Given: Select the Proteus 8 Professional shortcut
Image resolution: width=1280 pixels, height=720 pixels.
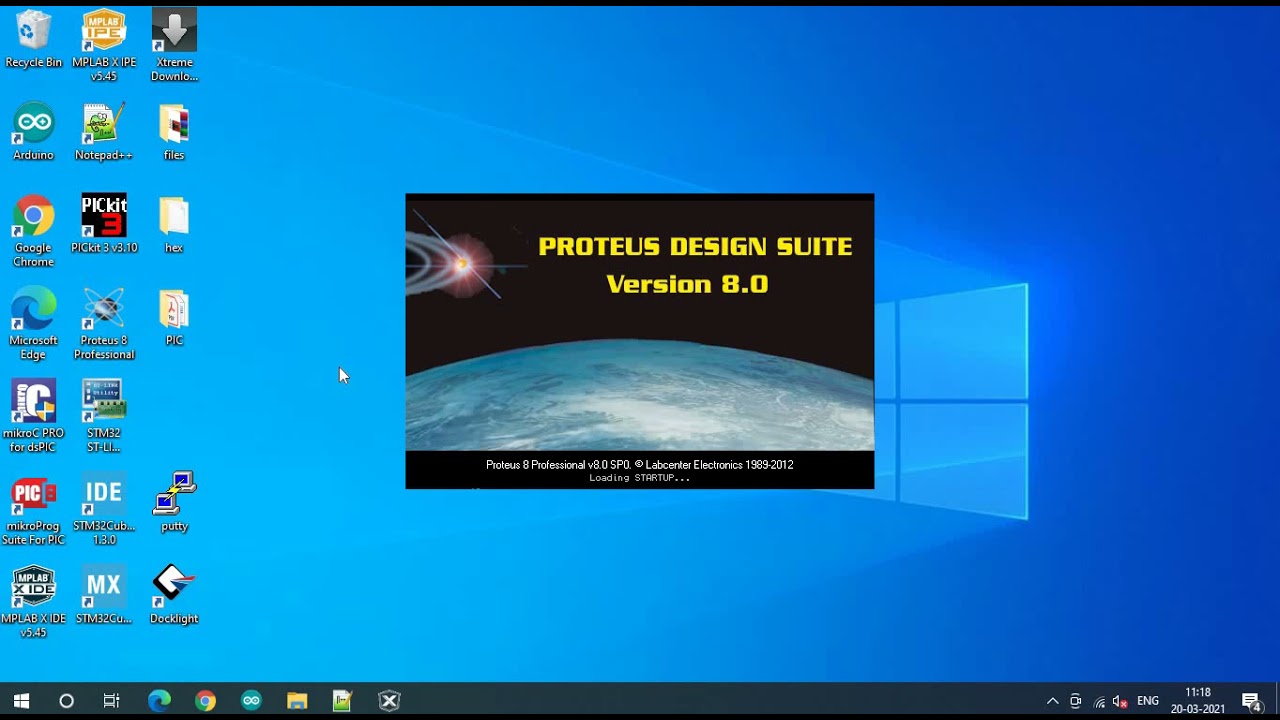Looking at the screenshot, I should click(x=103, y=324).
